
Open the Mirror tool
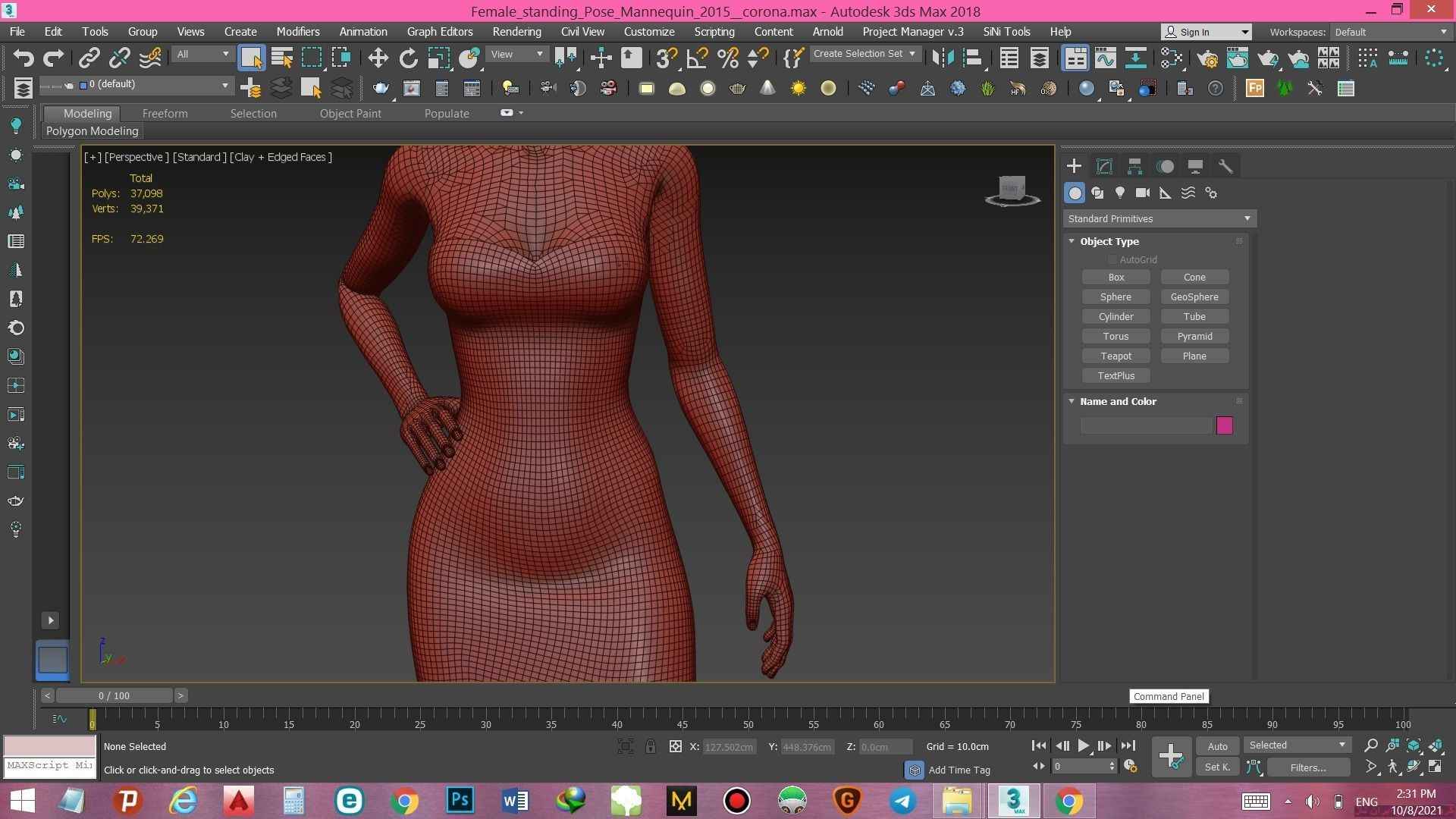[943, 58]
